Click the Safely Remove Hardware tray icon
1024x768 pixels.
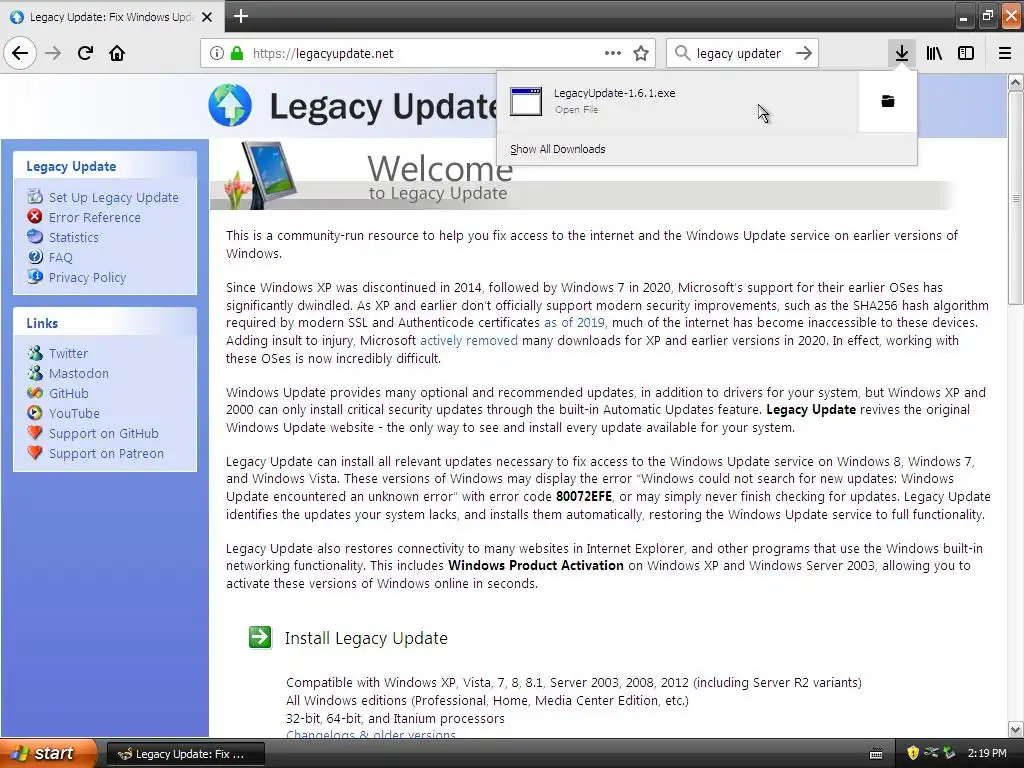pos(950,754)
